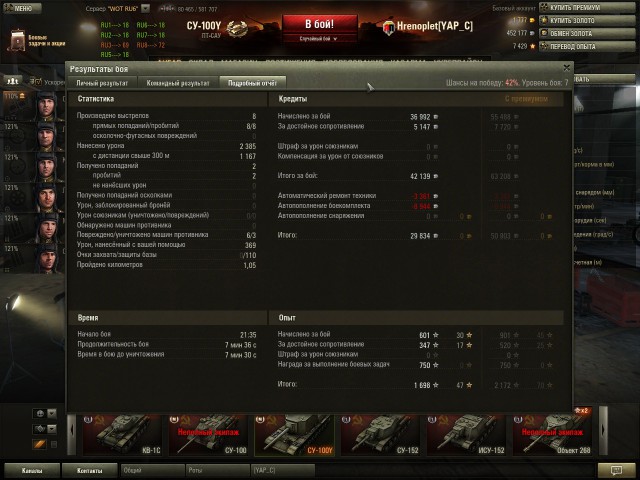Click ОБМЕН ЗОЛОТА button
Viewport: 640px width, 480px height.
point(587,33)
